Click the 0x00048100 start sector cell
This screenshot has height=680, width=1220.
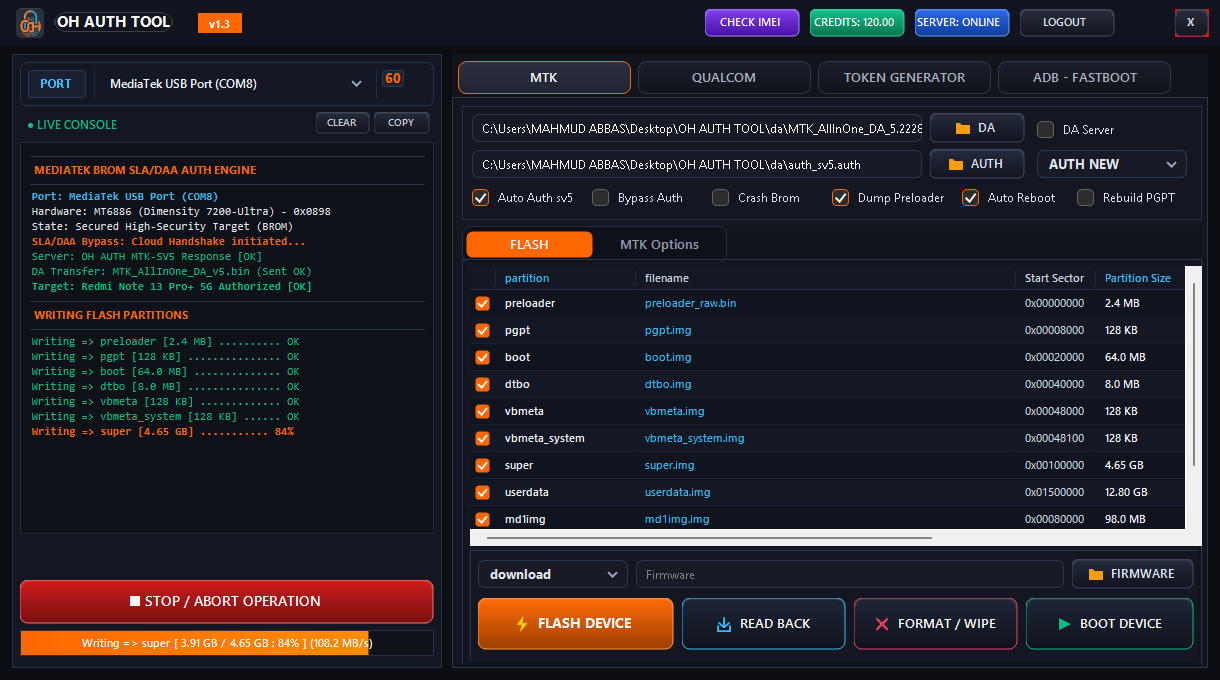coord(1054,438)
